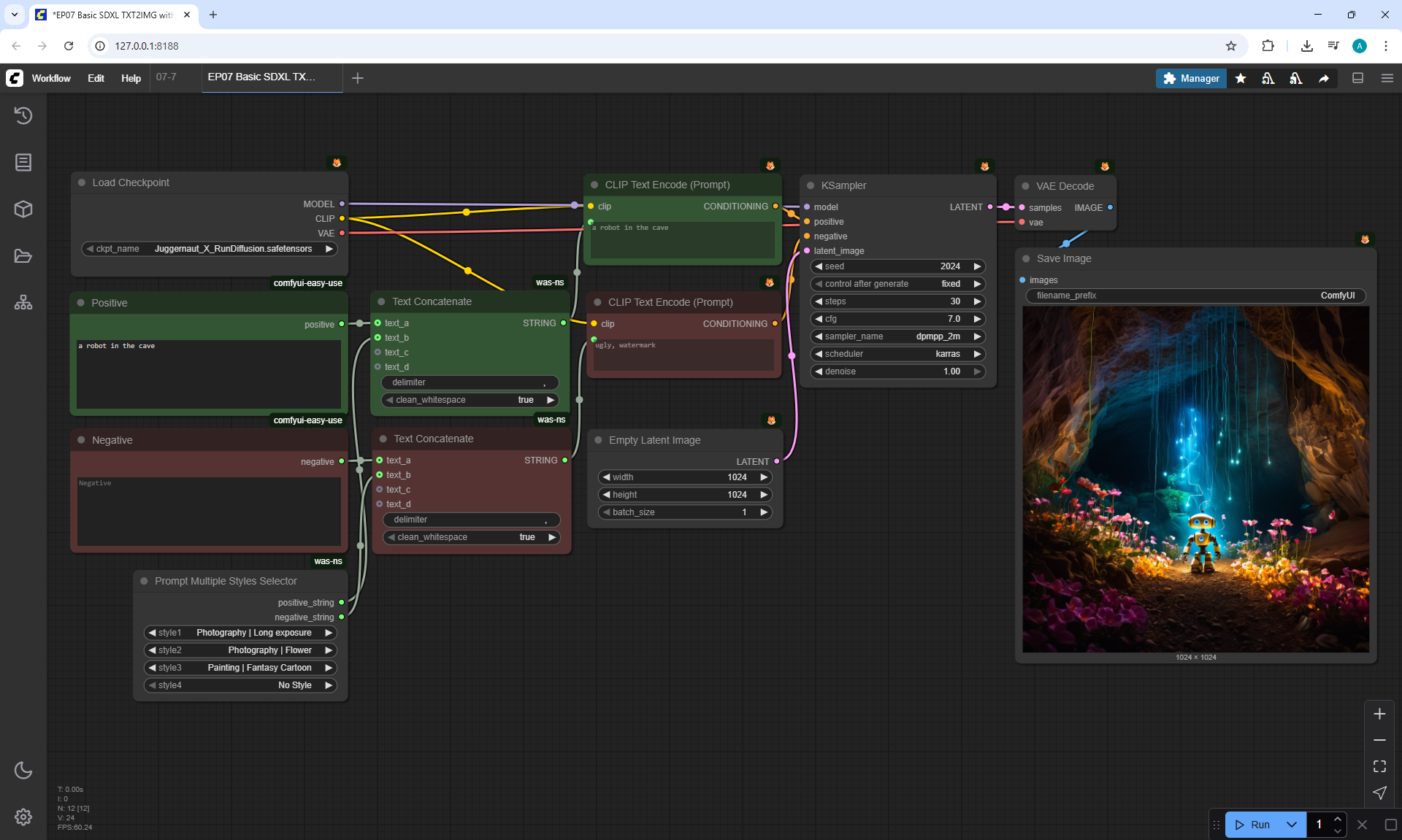
Task: Switch to the 07-7 workflow tab
Action: point(166,77)
